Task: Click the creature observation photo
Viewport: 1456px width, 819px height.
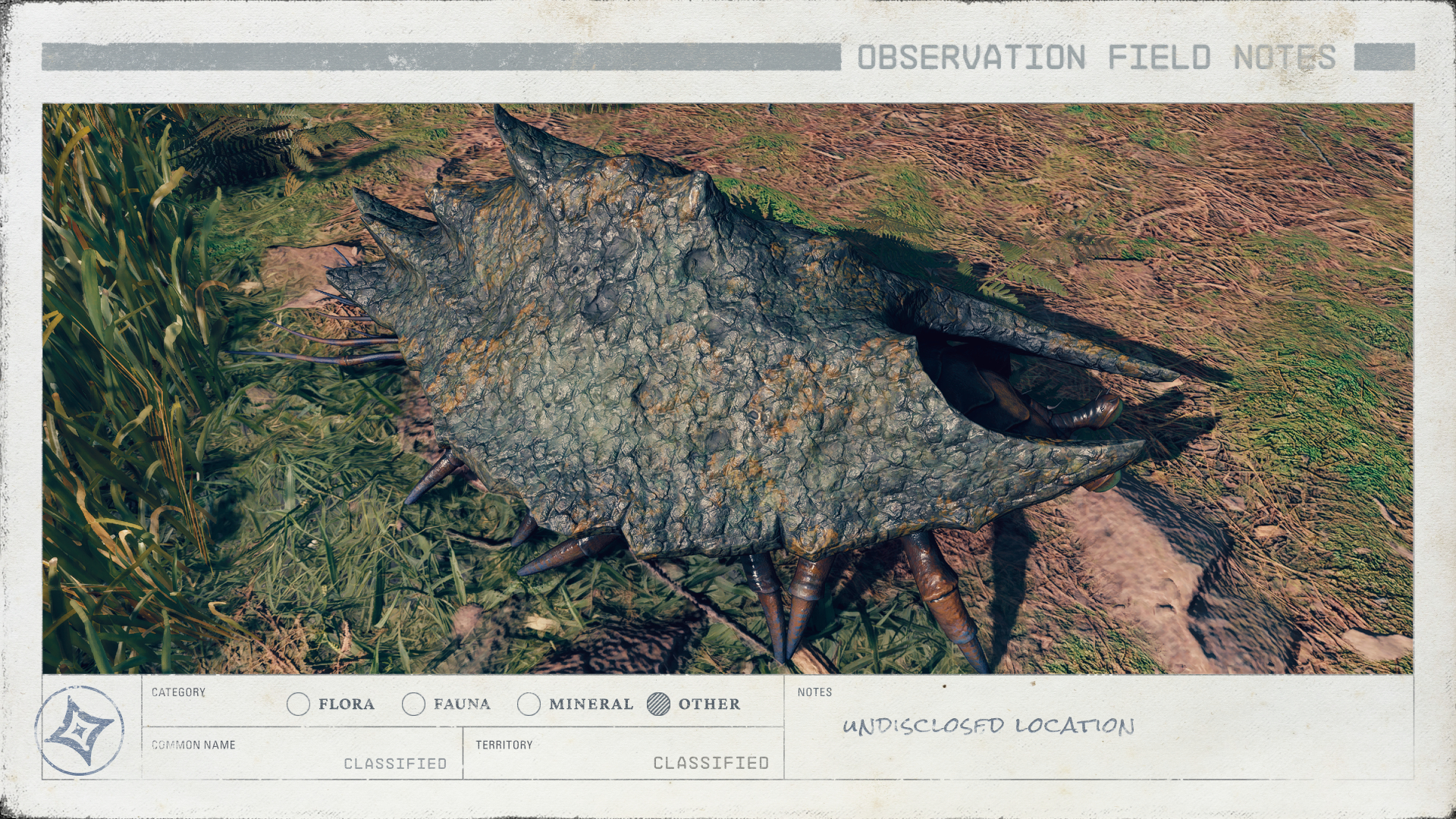Action: point(728,389)
